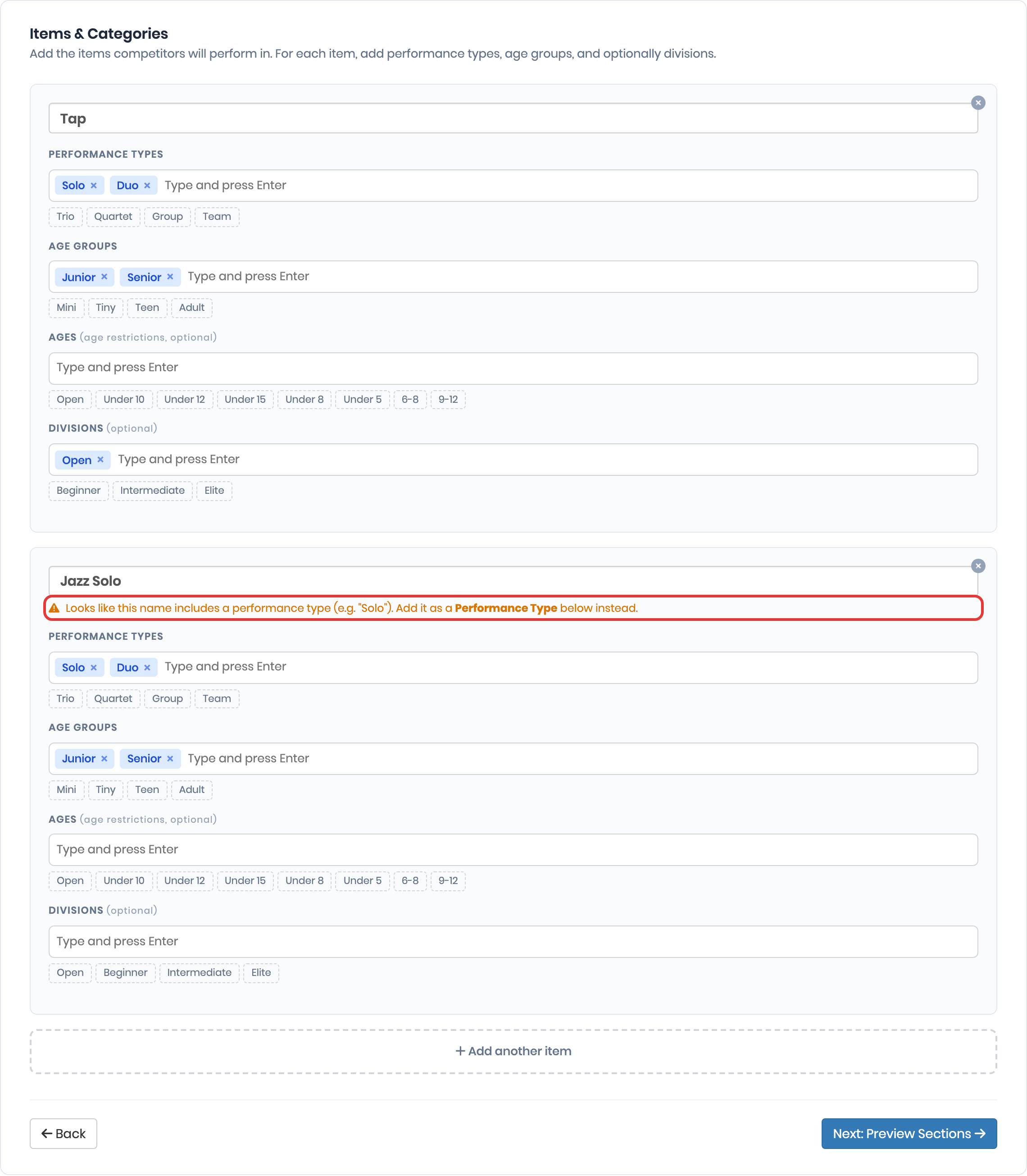Image resolution: width=1027 pixels, height=1176 pixels.
Task: Remove Solo tag from Jazz Solo performance types
Action: click(93, 667)
